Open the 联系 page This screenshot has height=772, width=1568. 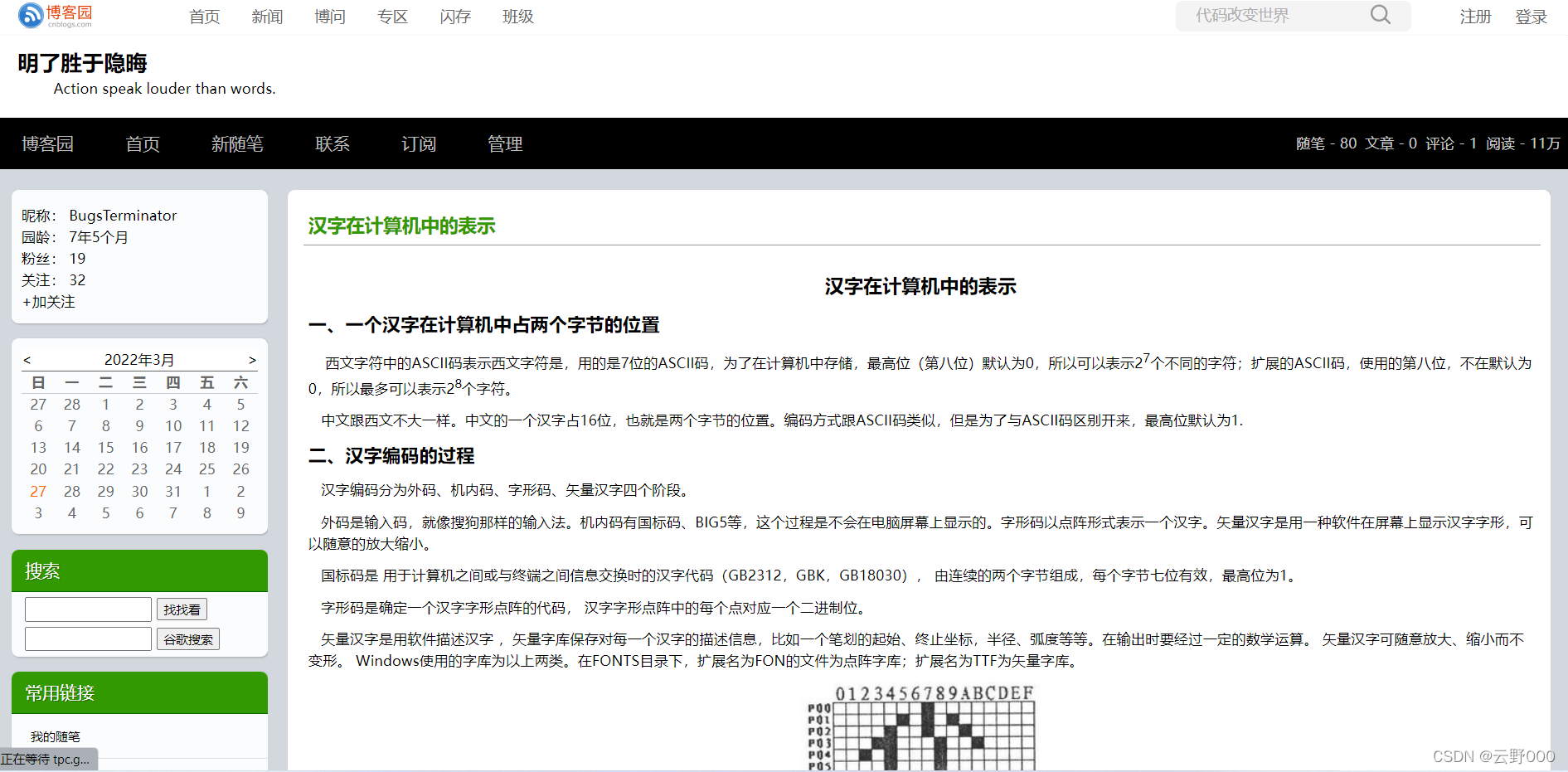[x=332, y=143]
